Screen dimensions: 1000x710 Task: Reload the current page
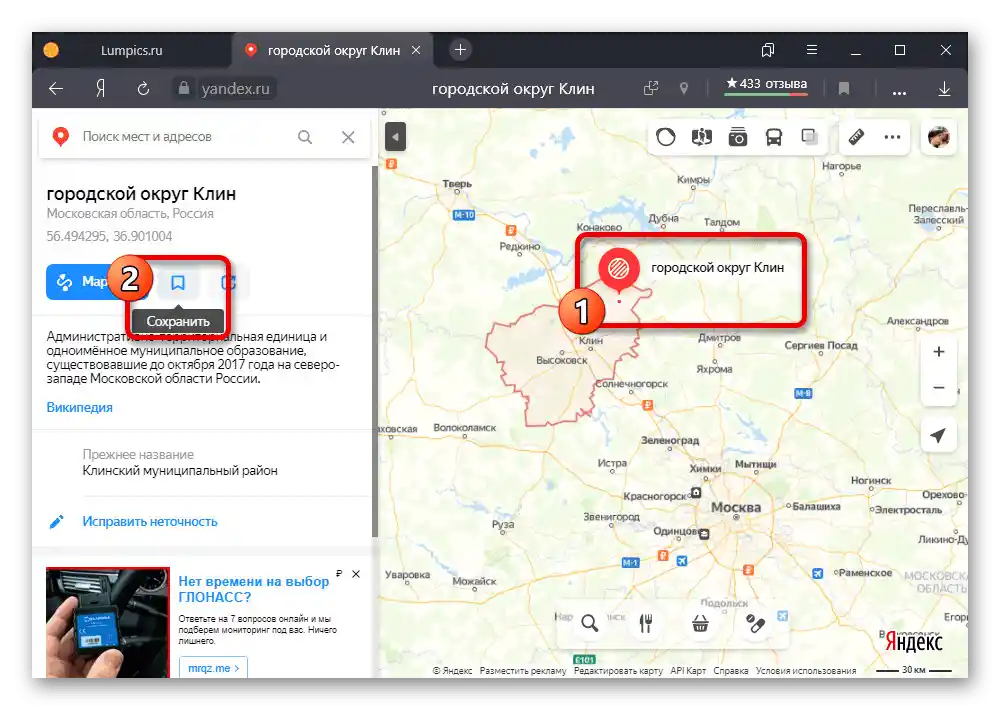[x=143, y=89]
